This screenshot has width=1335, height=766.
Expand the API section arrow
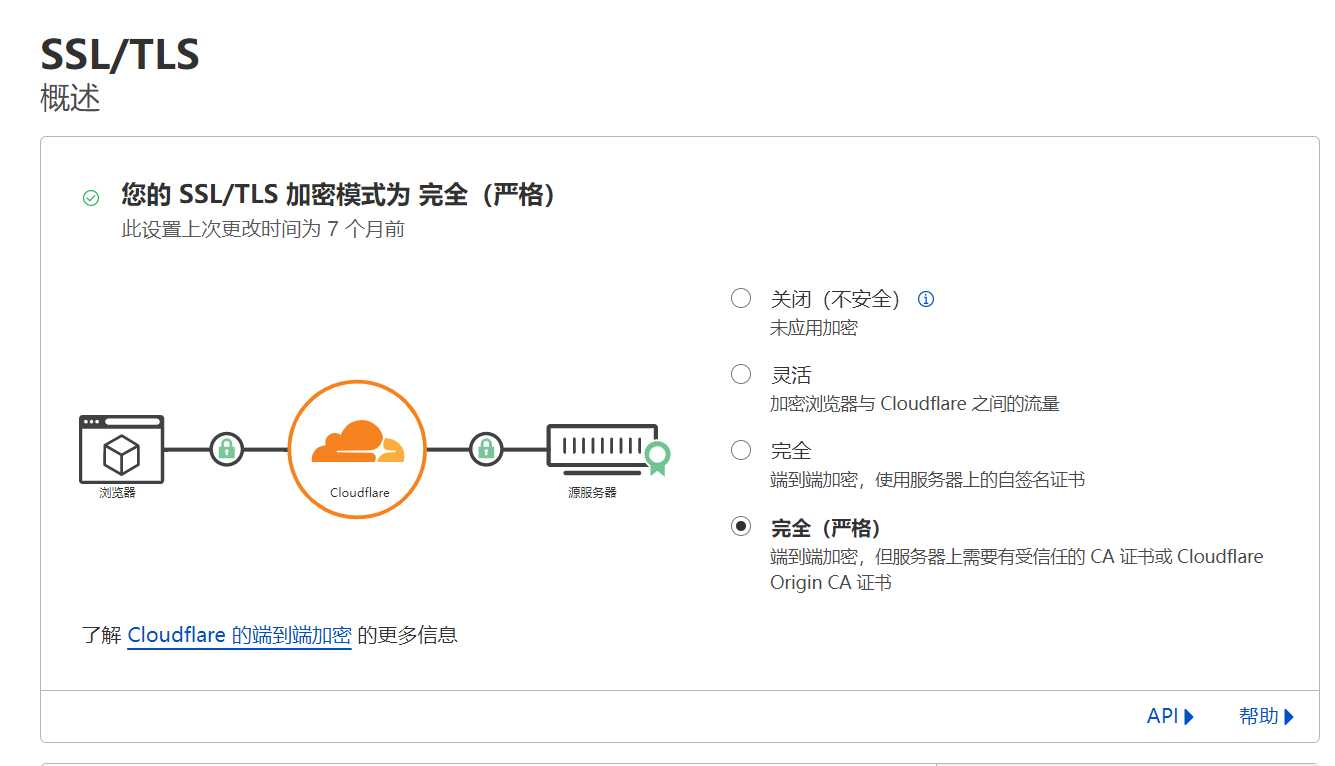pos(1189,717)
